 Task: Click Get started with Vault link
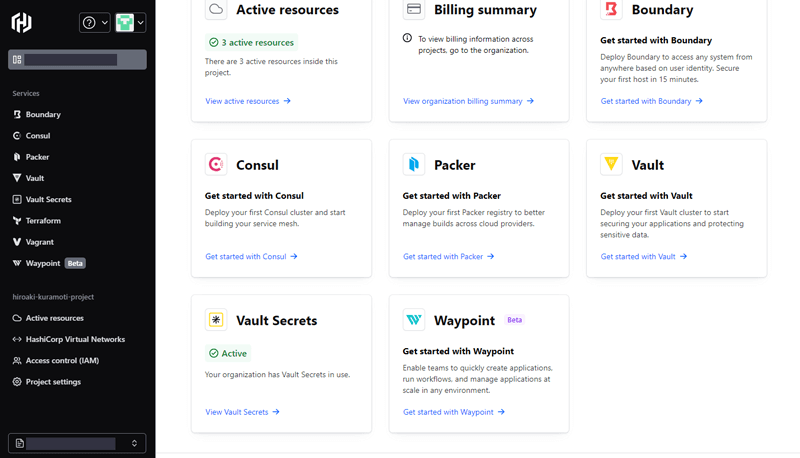coord(644,257)
